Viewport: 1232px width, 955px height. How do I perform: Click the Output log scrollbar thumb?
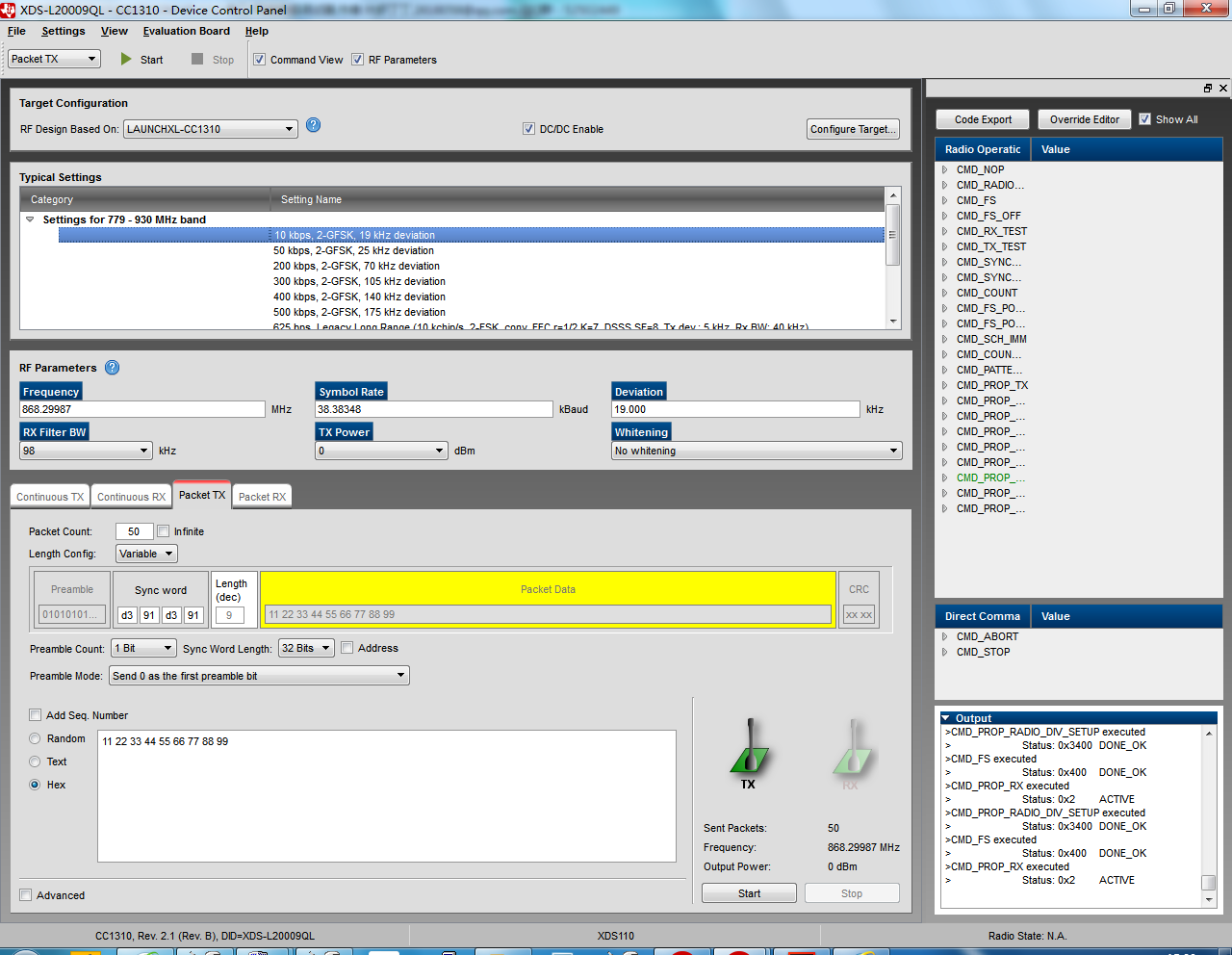click(1209, 883)
